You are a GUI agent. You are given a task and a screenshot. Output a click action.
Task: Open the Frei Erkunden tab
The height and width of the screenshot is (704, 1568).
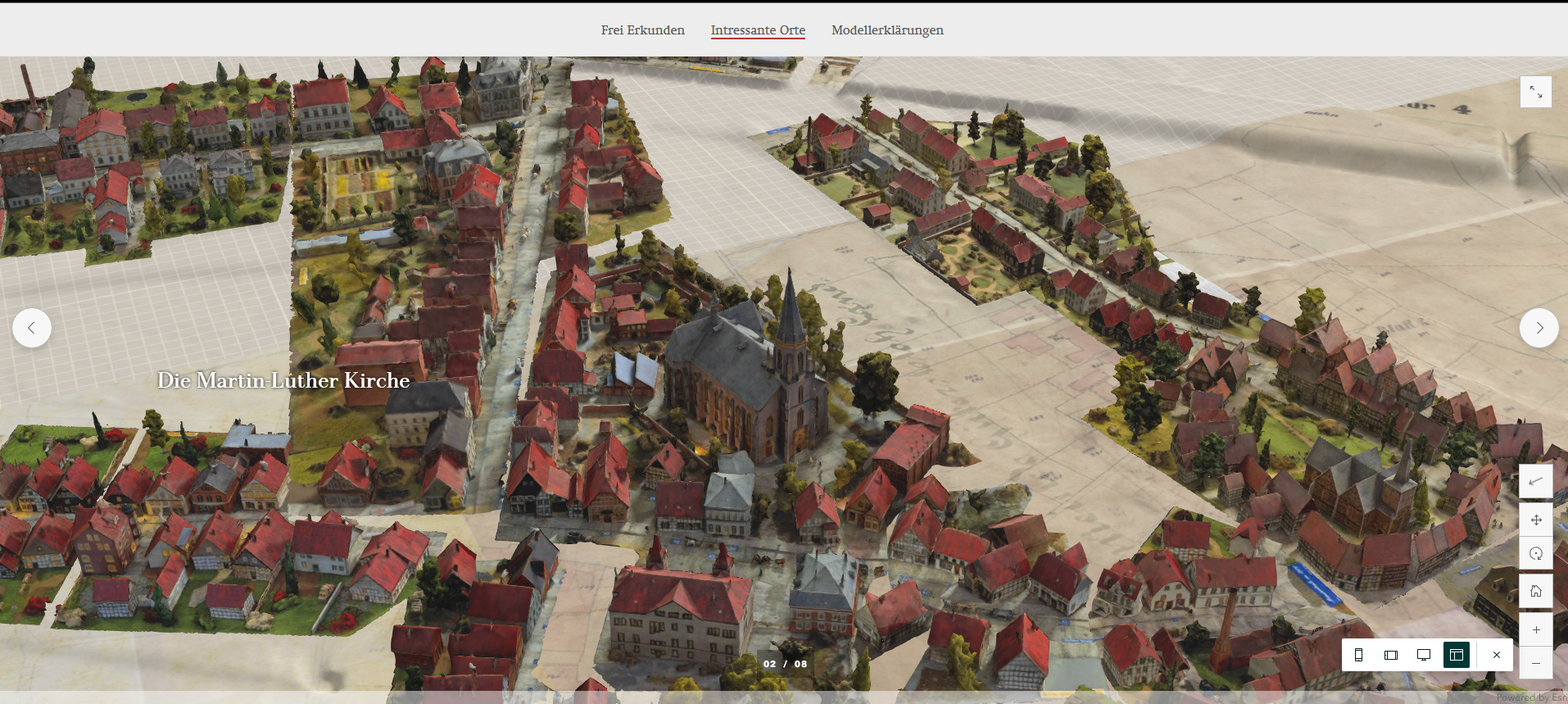642,30
